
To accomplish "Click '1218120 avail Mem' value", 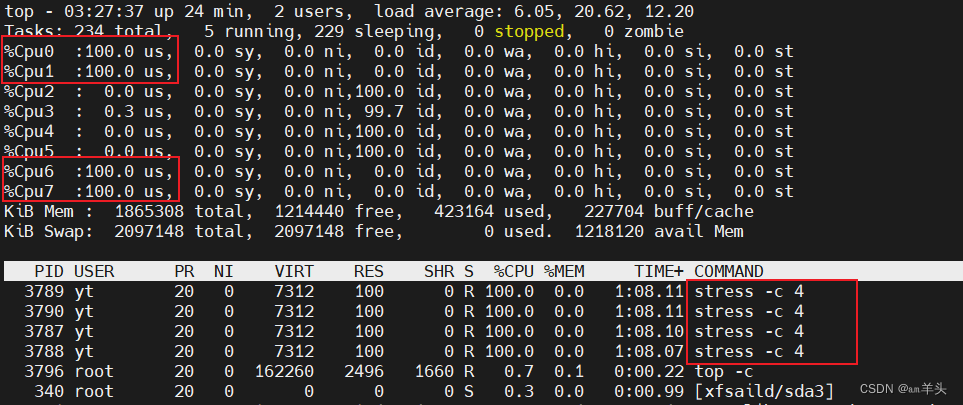I will [x=659, y=232].
